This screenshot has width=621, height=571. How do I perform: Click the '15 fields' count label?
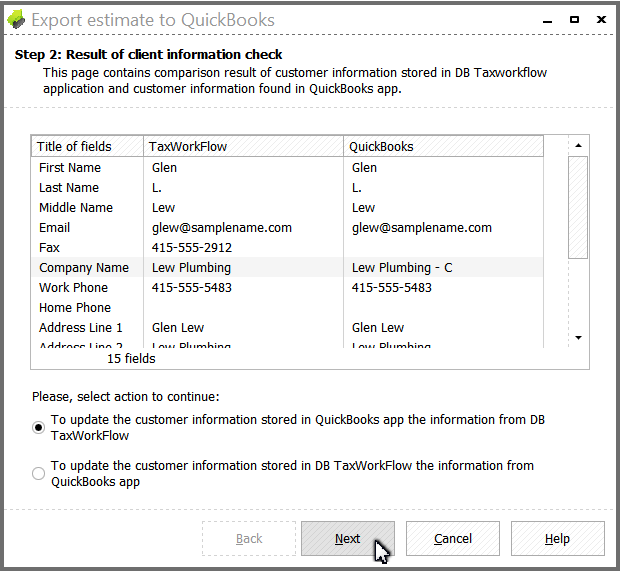pos(131,358)
